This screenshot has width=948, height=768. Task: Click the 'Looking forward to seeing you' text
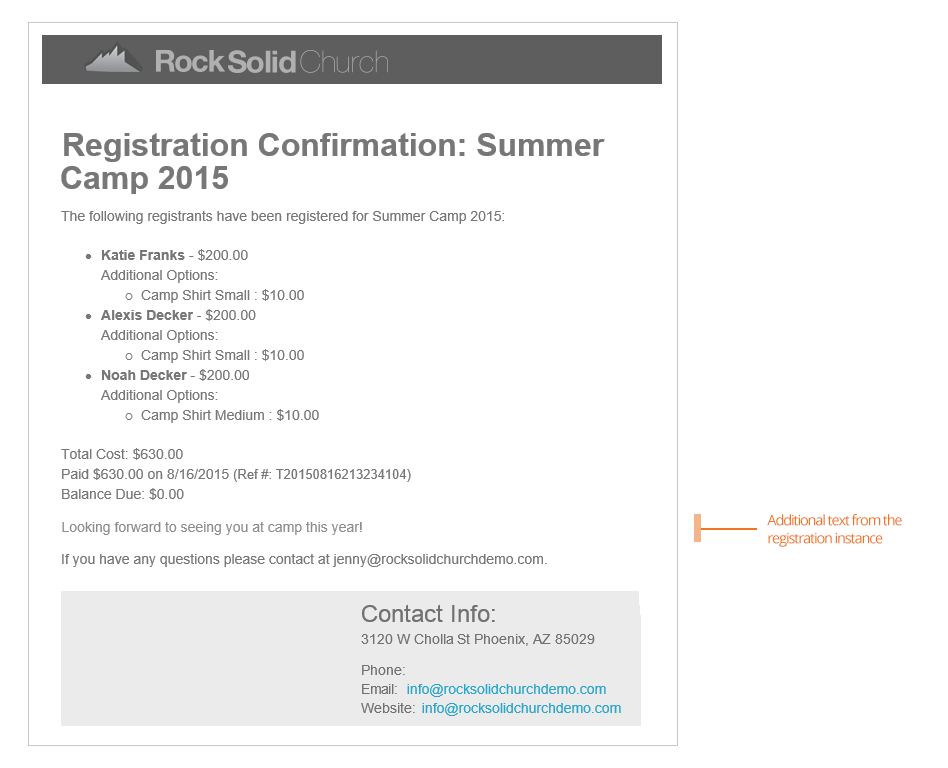pos(212,527)
